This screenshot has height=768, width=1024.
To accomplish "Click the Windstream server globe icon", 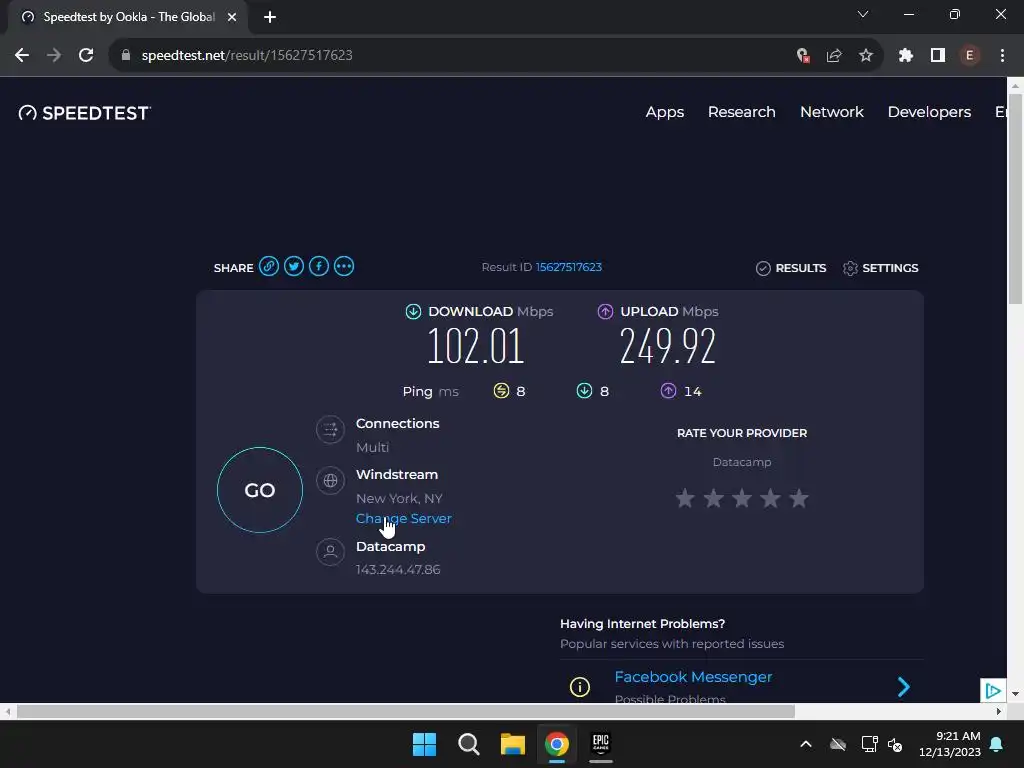I will coord(330,481).
